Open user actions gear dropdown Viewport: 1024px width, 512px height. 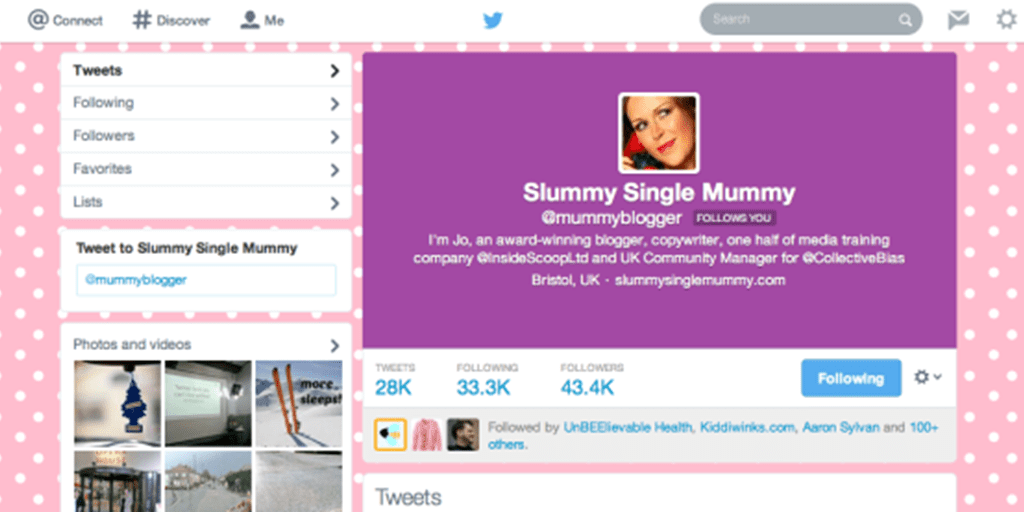927,377
